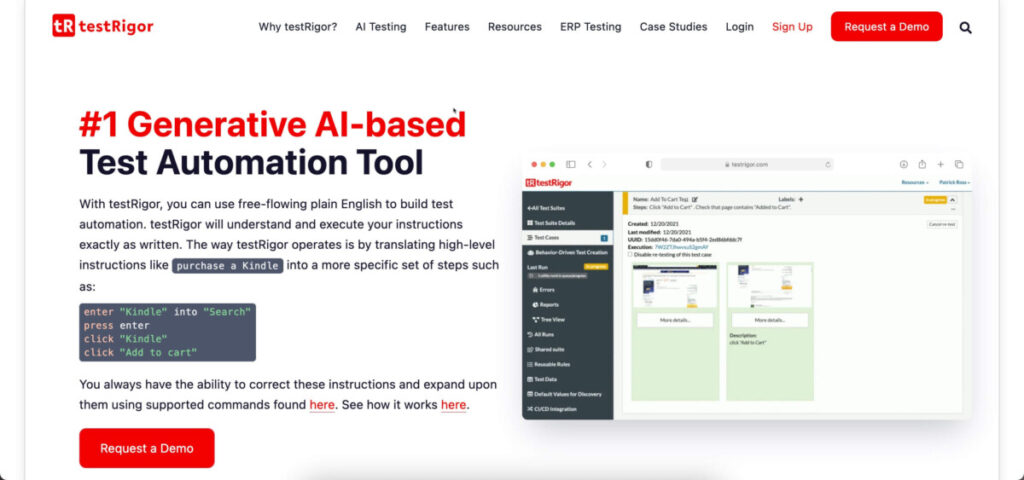Click the new tab plus icon in browser toolbar

click(940, 165)
